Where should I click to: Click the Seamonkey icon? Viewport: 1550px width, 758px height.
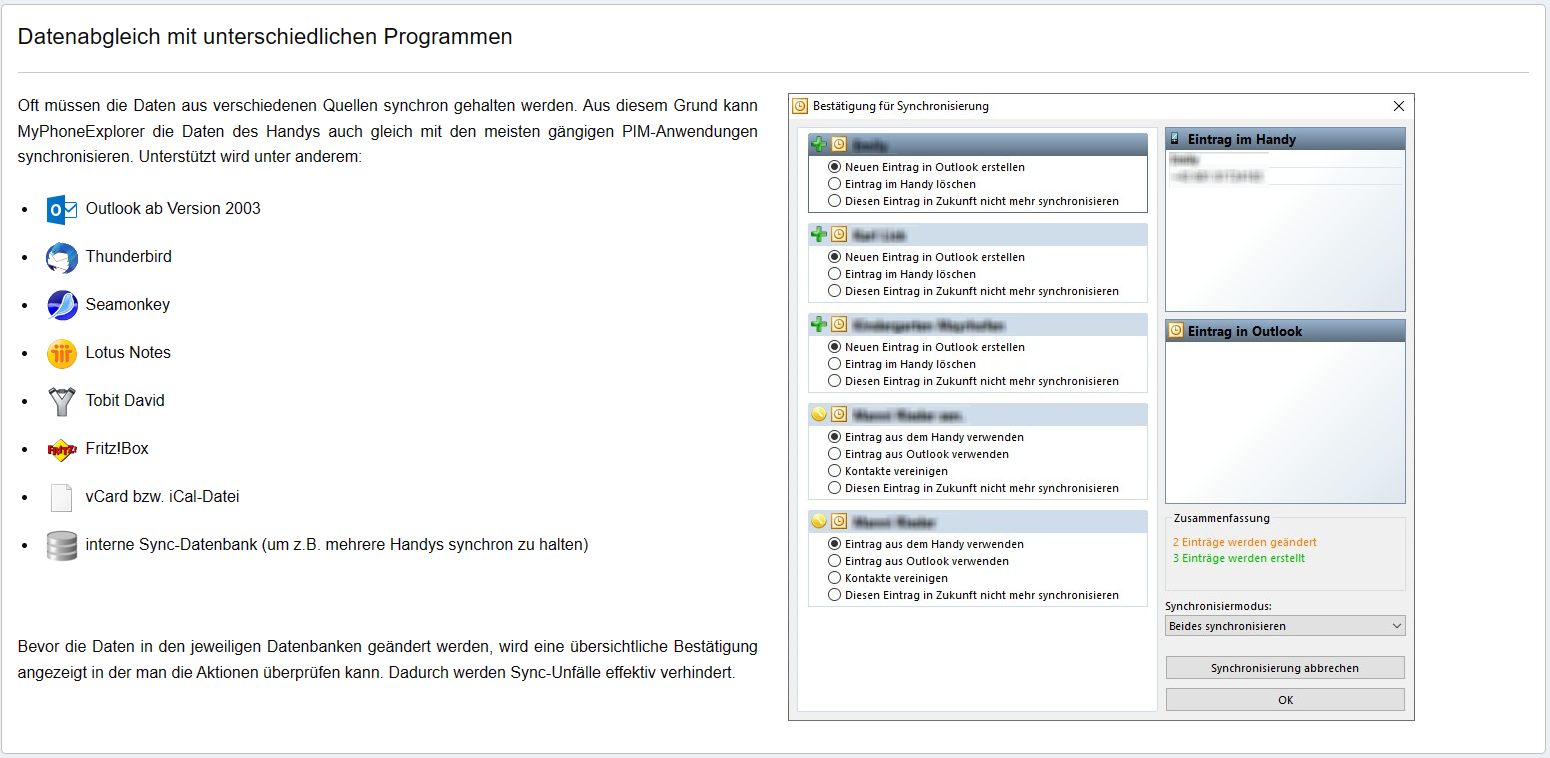tap(62, 305)
